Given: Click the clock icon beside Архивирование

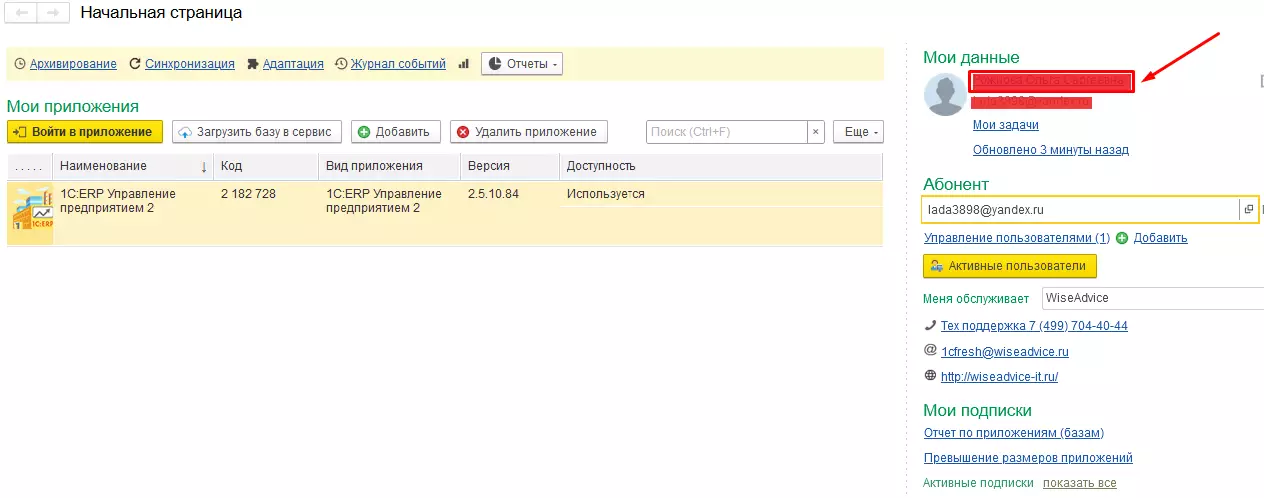Looking at the screenshot, I should (20, 64).
